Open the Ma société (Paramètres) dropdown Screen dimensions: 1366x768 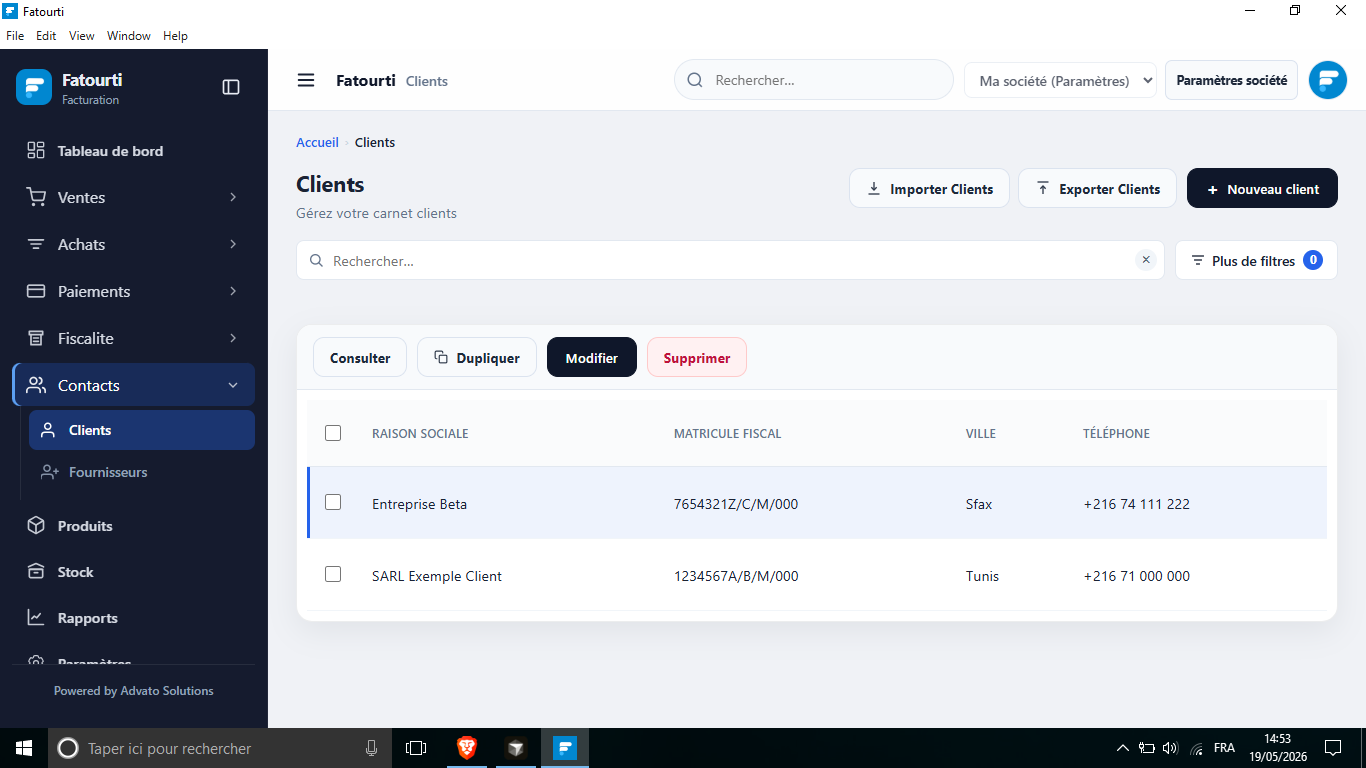pyautogui.click(x=1060, y=80)
